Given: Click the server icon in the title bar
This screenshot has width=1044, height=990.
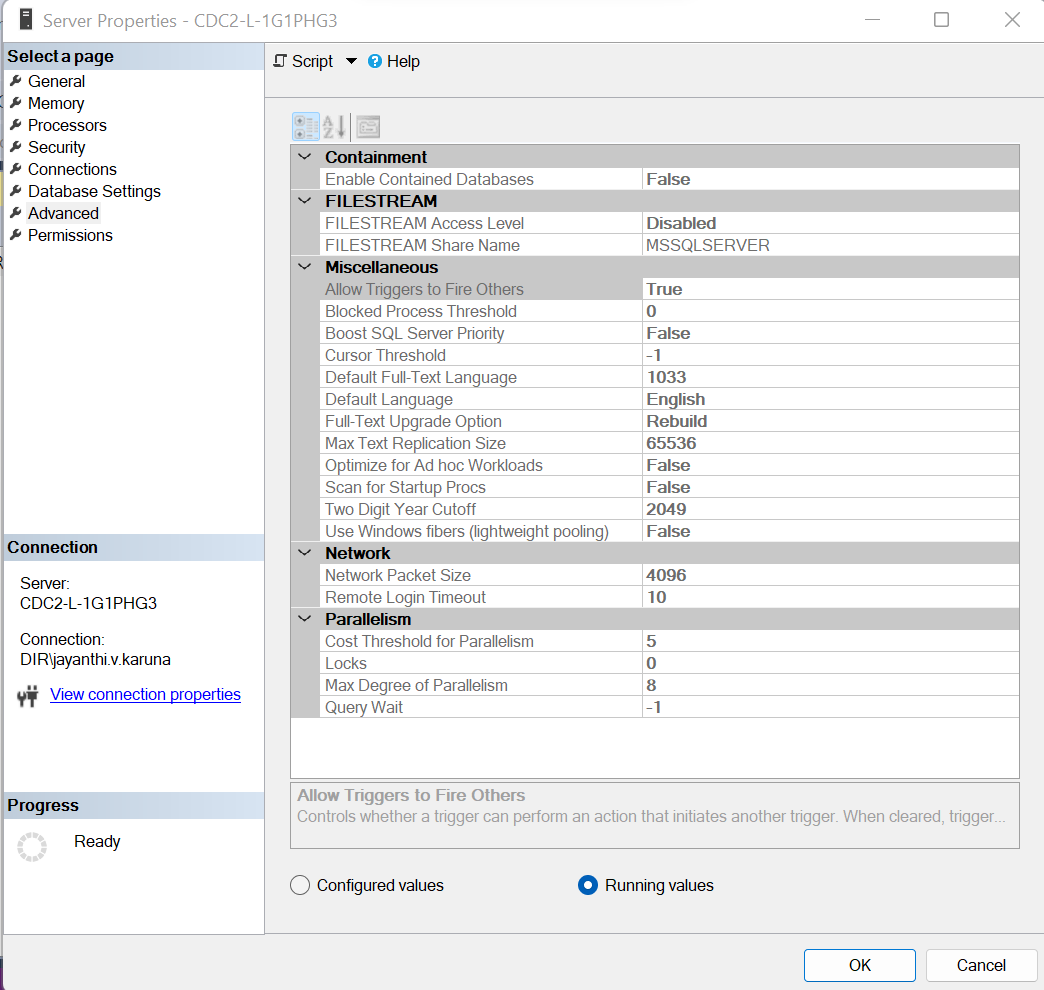Looking at the screenshot, I should [x=26, y=20].
